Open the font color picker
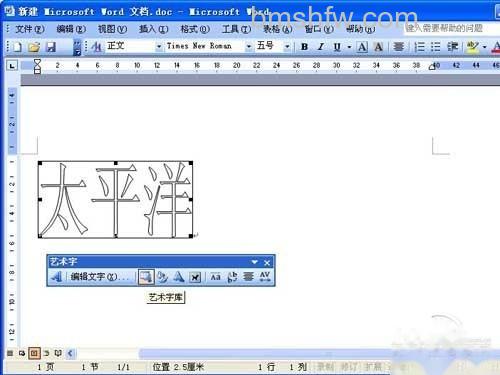Viewport: 500px width, 375px height. pyautogui.click(x=496, y=47)
